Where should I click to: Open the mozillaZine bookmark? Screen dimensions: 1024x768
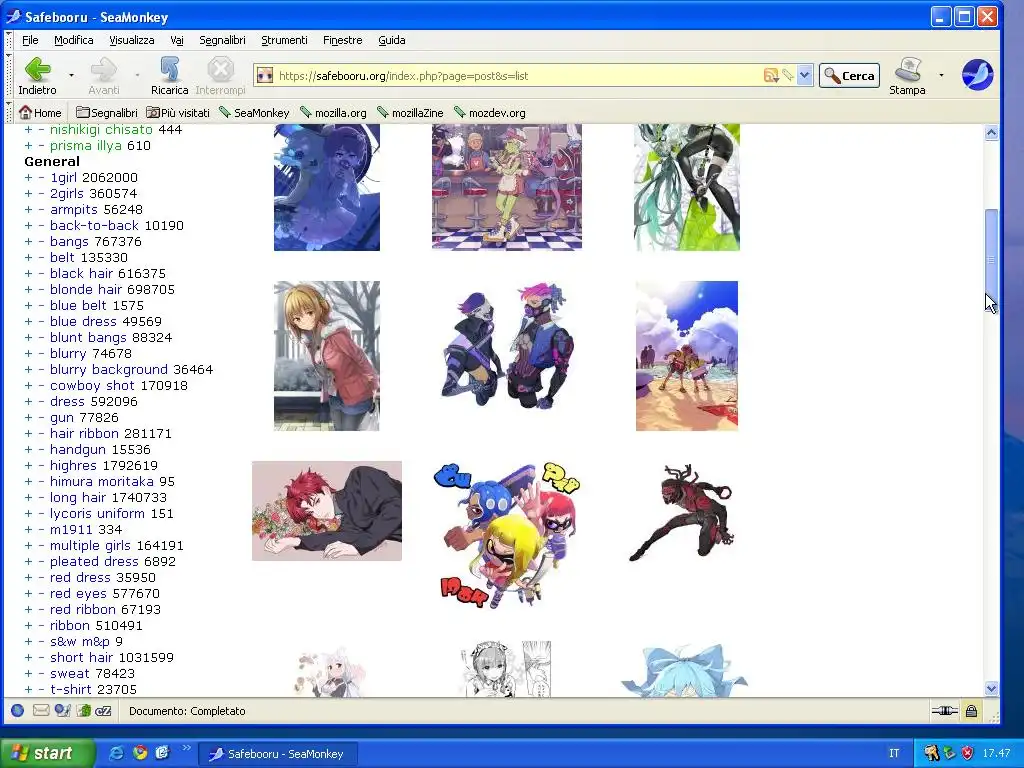point(410,112)
